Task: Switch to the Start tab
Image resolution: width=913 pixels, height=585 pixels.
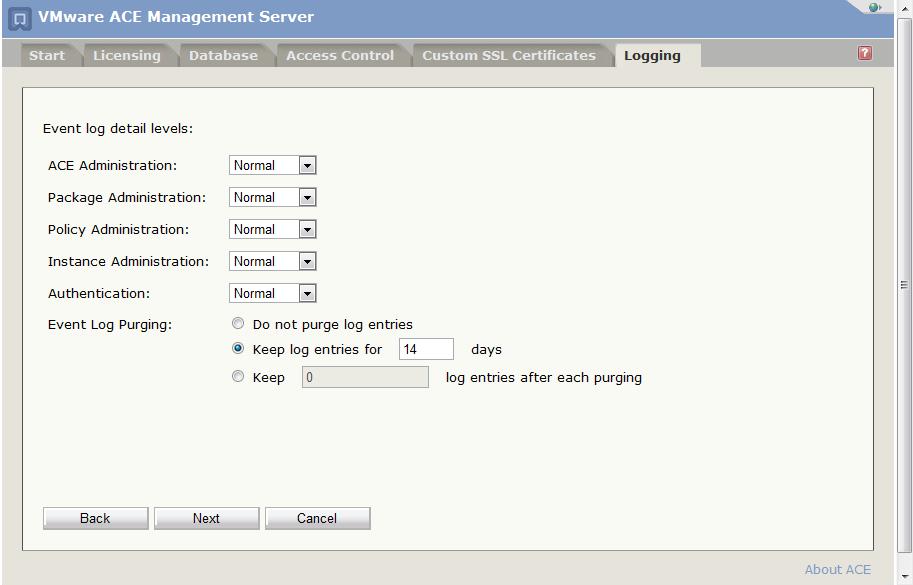Action: [x=47, y=56]
